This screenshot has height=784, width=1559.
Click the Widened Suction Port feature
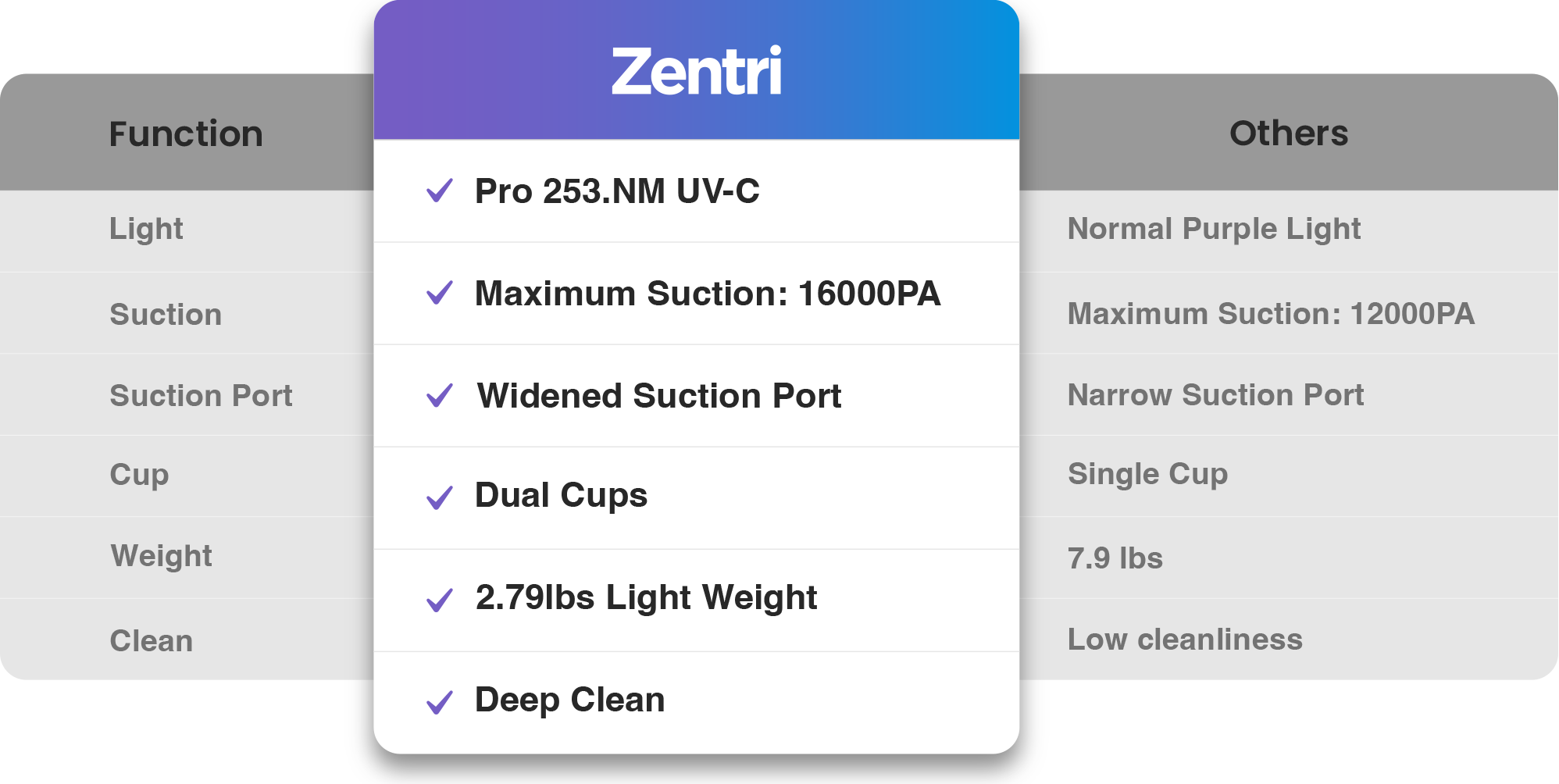(659, 396)
